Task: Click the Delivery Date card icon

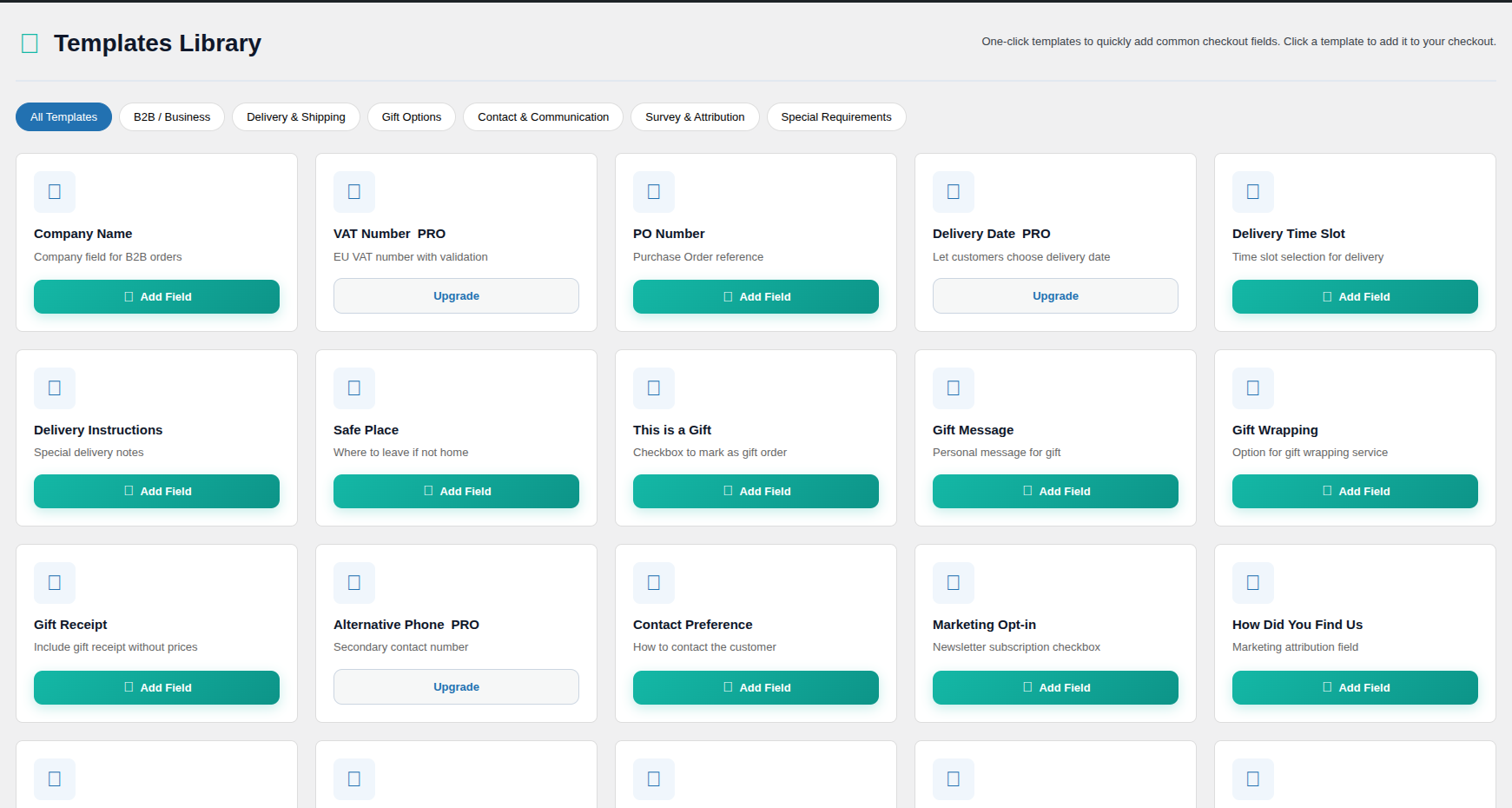Action: (954, 192)
